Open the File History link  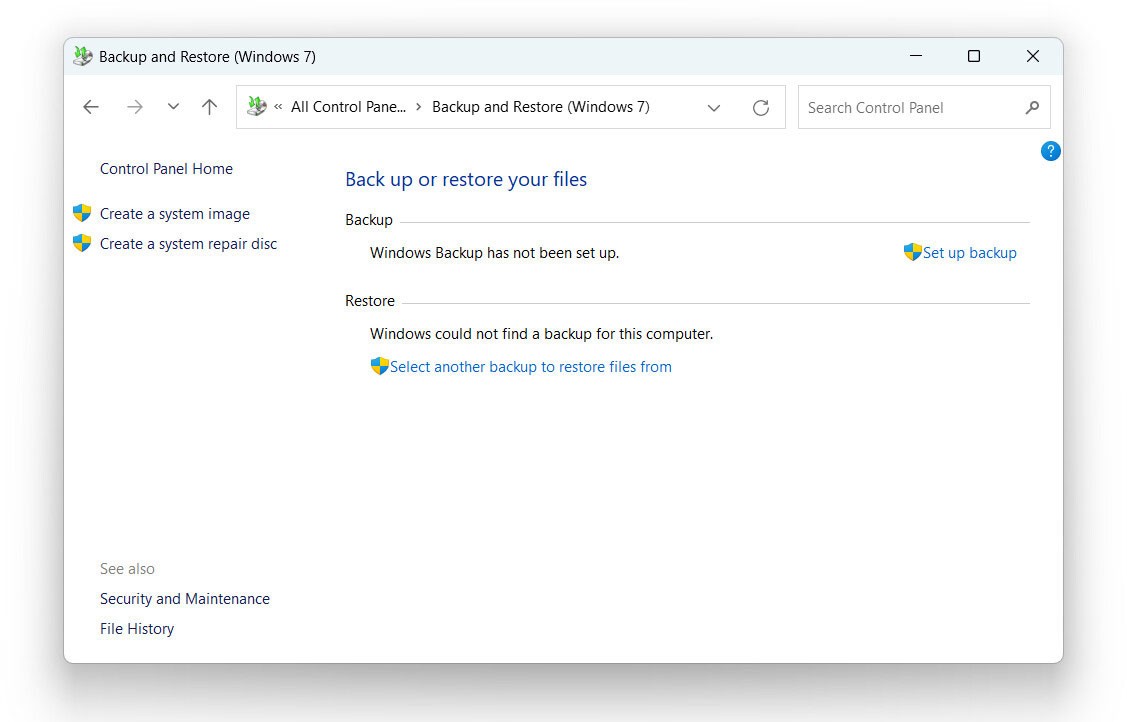pyautogui.click(x=137, y=629)
